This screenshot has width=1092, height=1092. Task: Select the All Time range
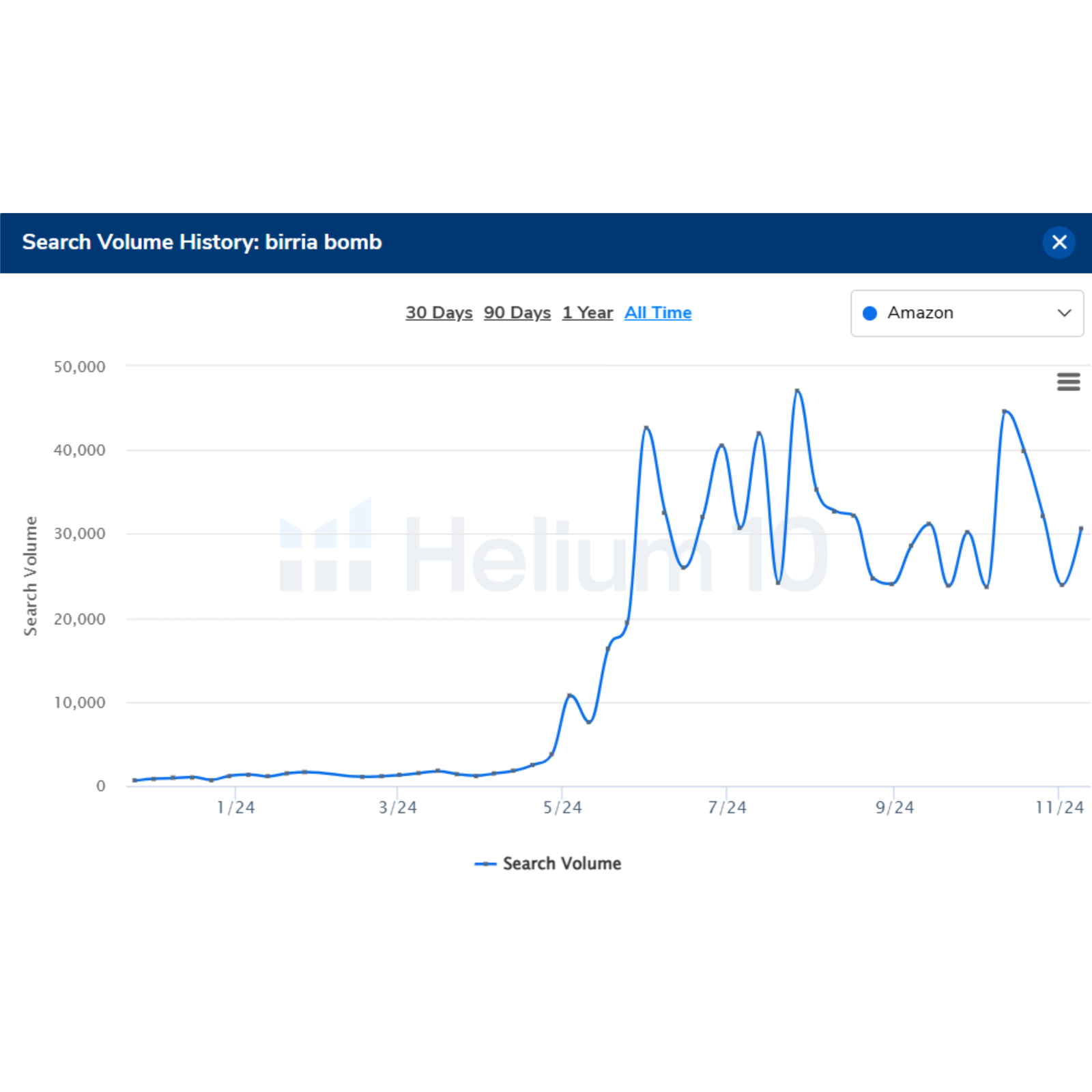[658, 313]
